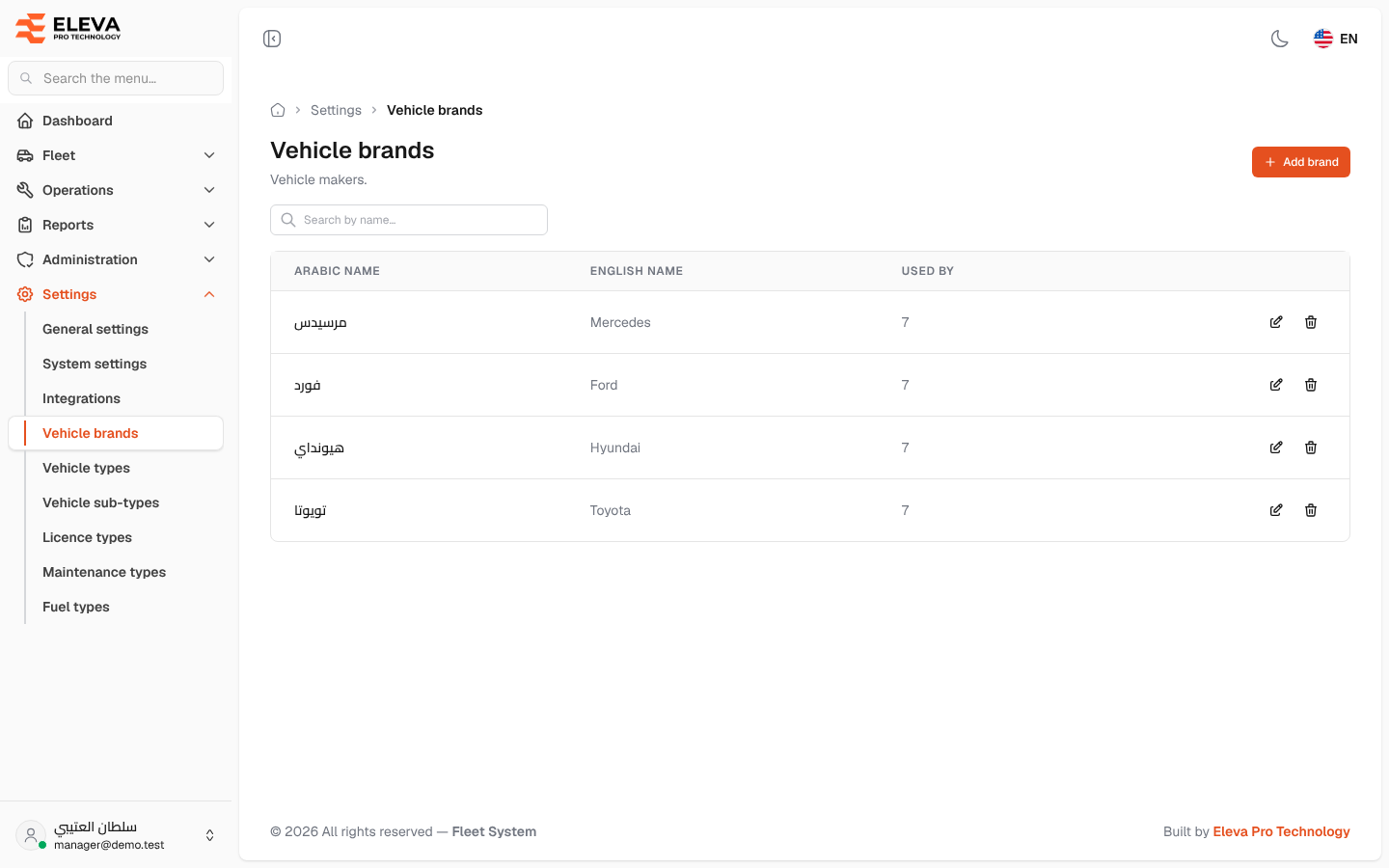Viewport: 1389px width, 868px height.
Task: Click manager@demo.test email text
Action: 109,845
